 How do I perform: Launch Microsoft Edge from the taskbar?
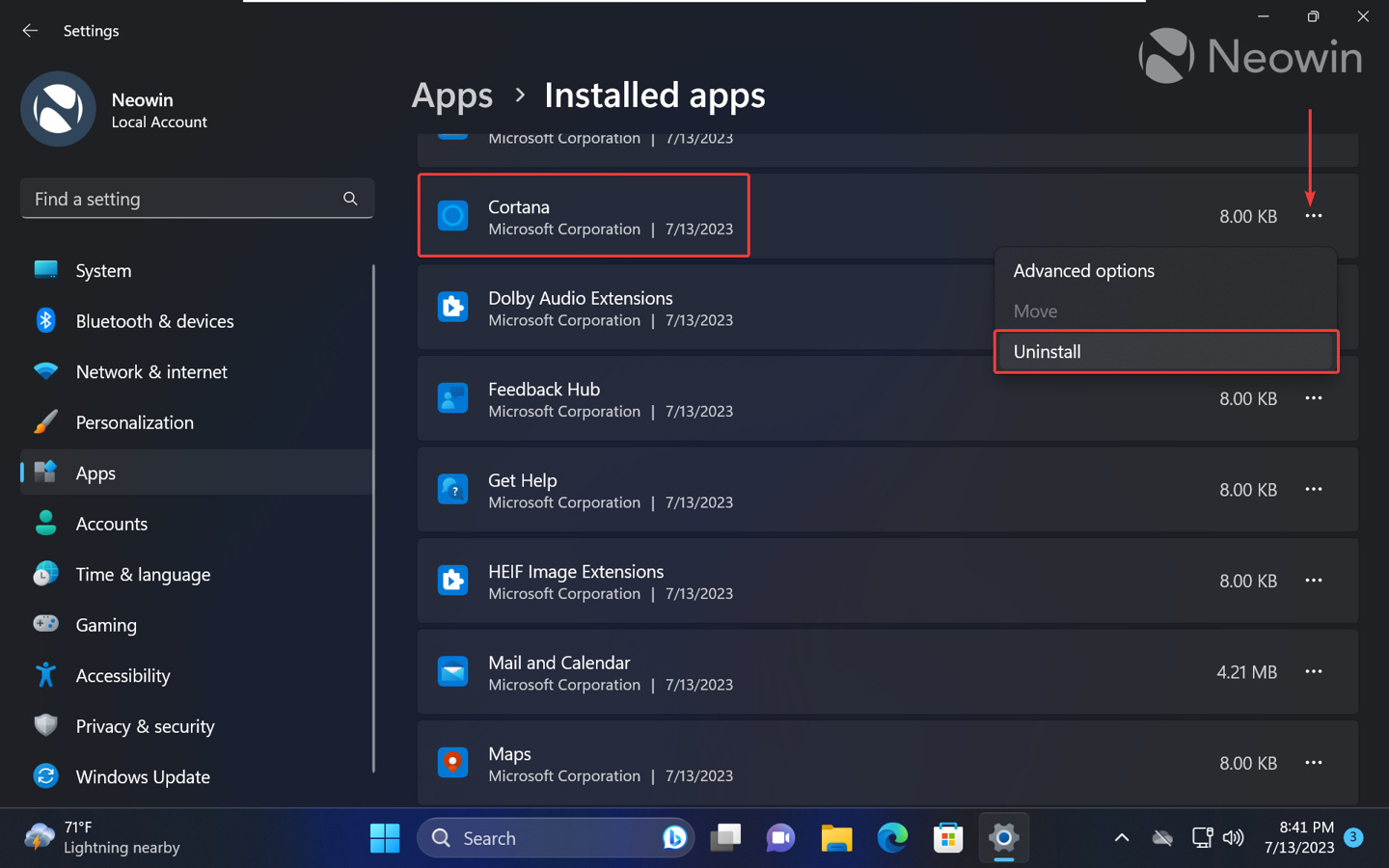click(x=892, y=838)
